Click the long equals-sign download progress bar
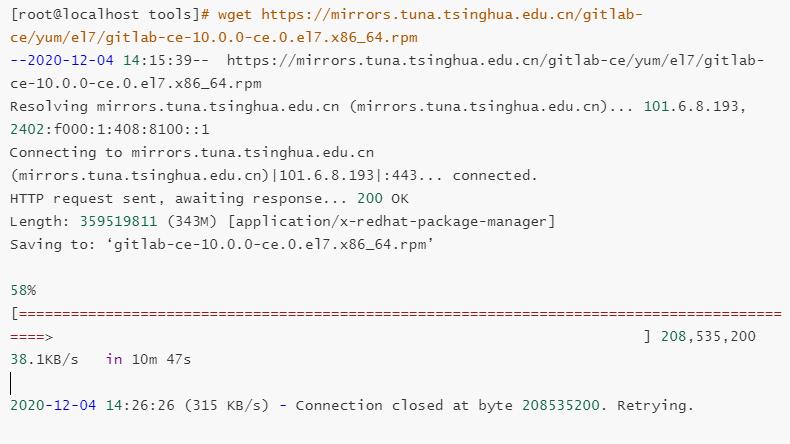 398,313
